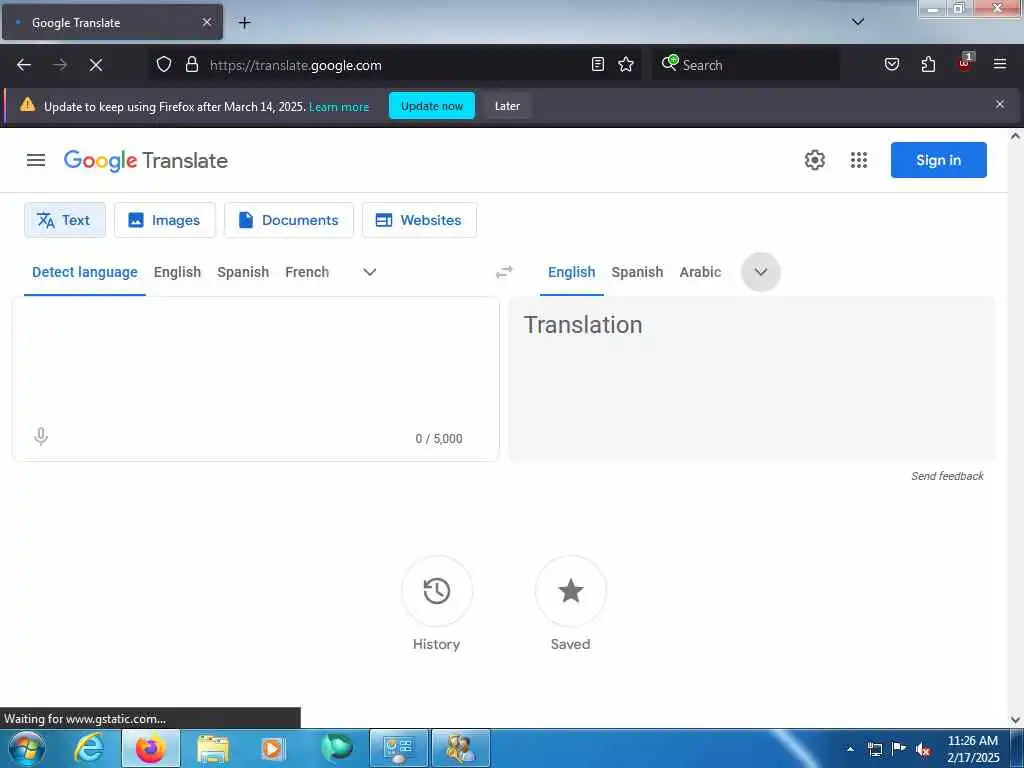Open Google apps grid
The height and width of the screenshot is (768, 1024).
(x=859, y=160)
